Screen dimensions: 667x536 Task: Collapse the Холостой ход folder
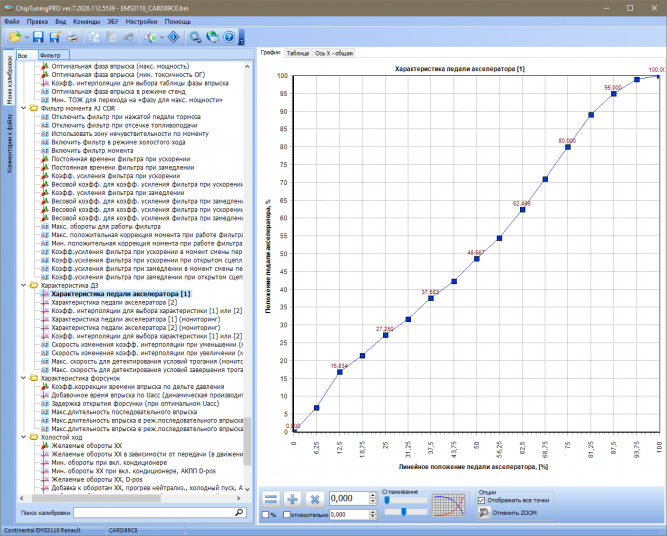pos(24,437)
